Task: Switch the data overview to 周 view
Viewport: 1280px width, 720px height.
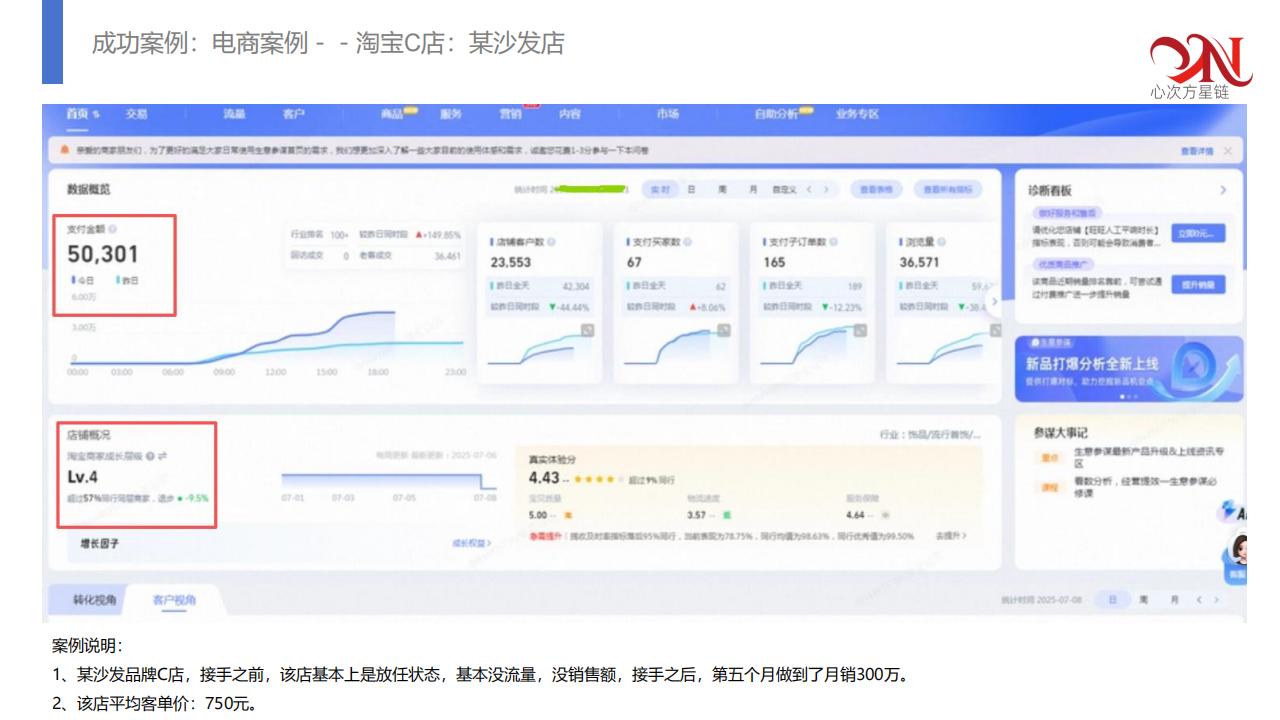Action: click(721, 189)
